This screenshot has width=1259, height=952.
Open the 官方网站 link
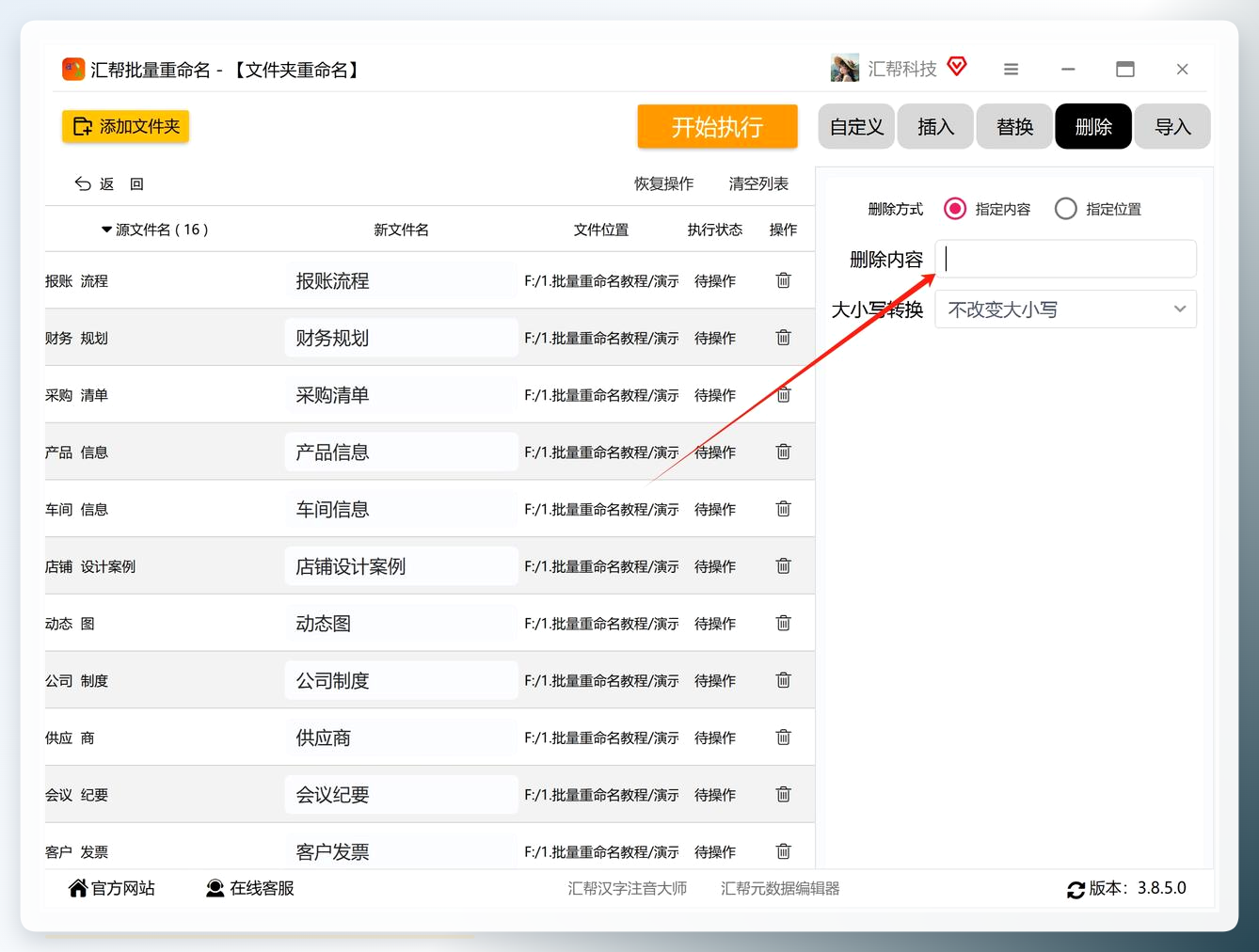(112, 888)
